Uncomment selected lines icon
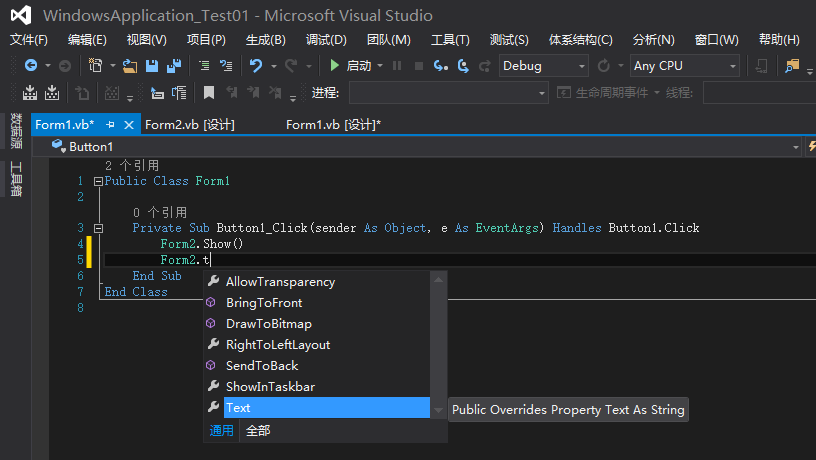Image resolution: width=816 pixels, height=460 pixels. [226, 66]
